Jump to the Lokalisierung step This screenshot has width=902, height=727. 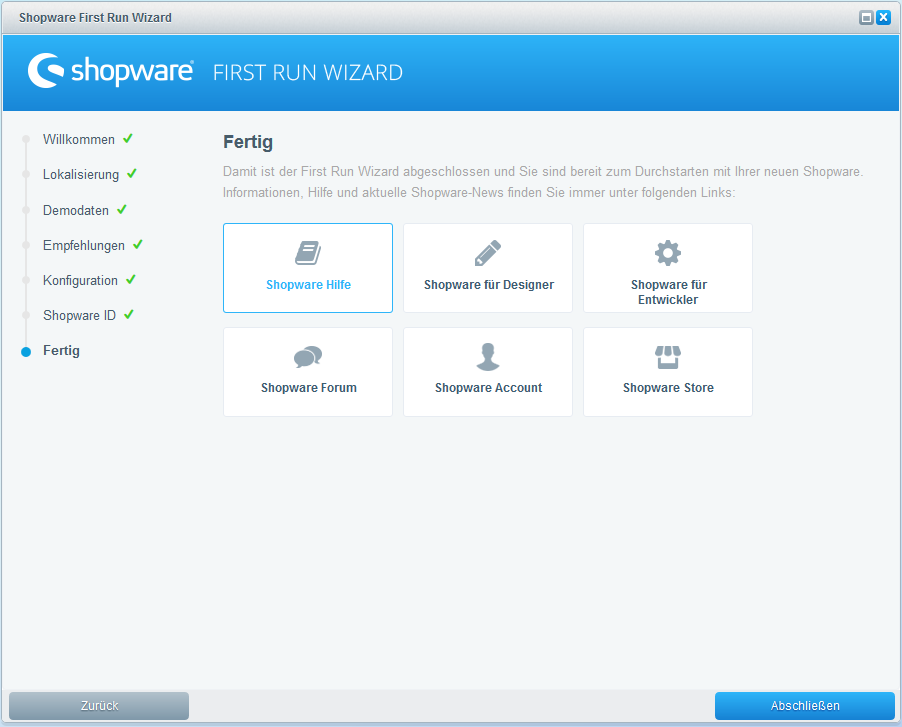[x=80, y=175]
